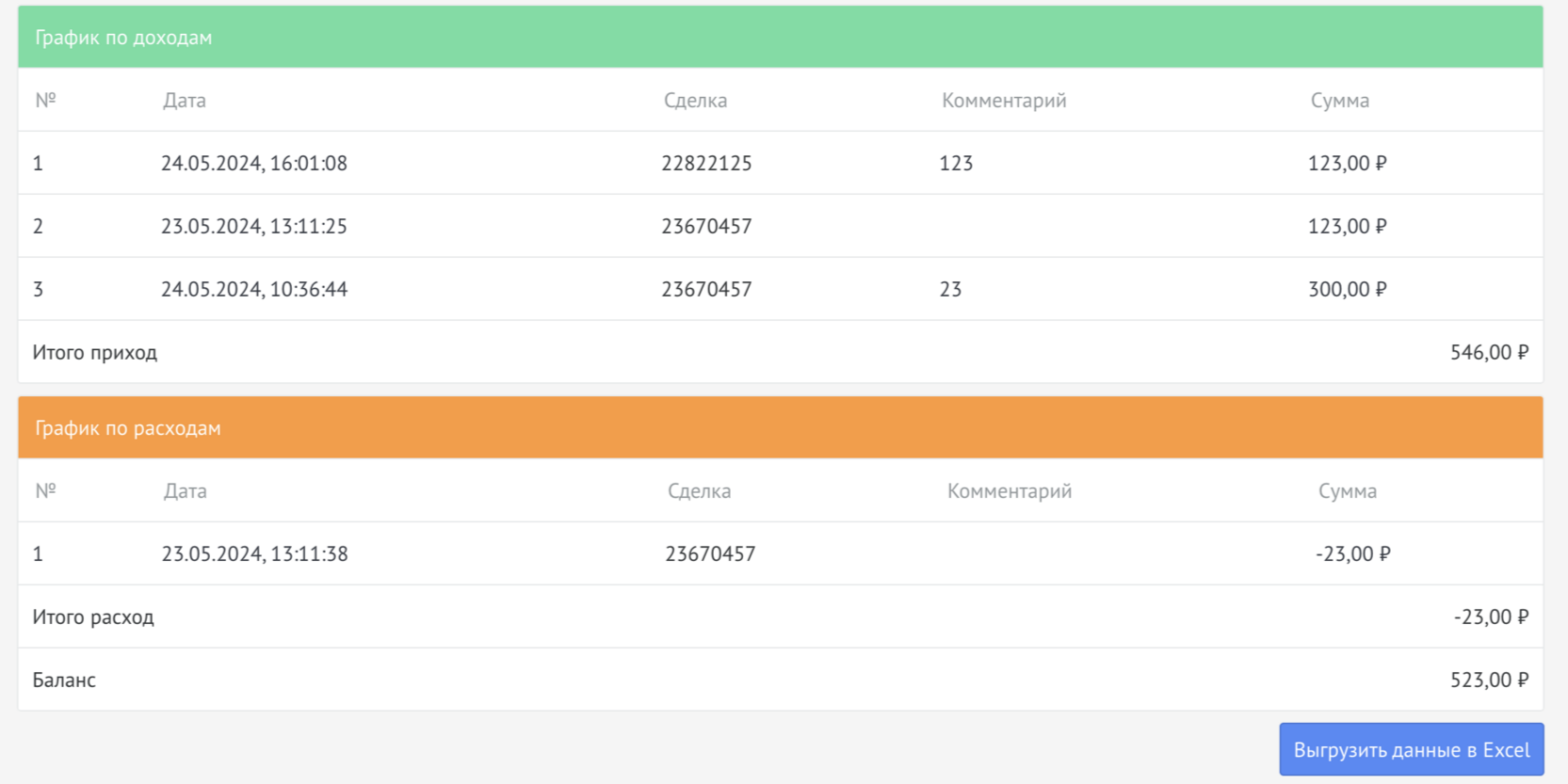This screenshot has height=784, width=1568.
Task: Click the orange 'График по расходам' header
Action: click(128, 428)
